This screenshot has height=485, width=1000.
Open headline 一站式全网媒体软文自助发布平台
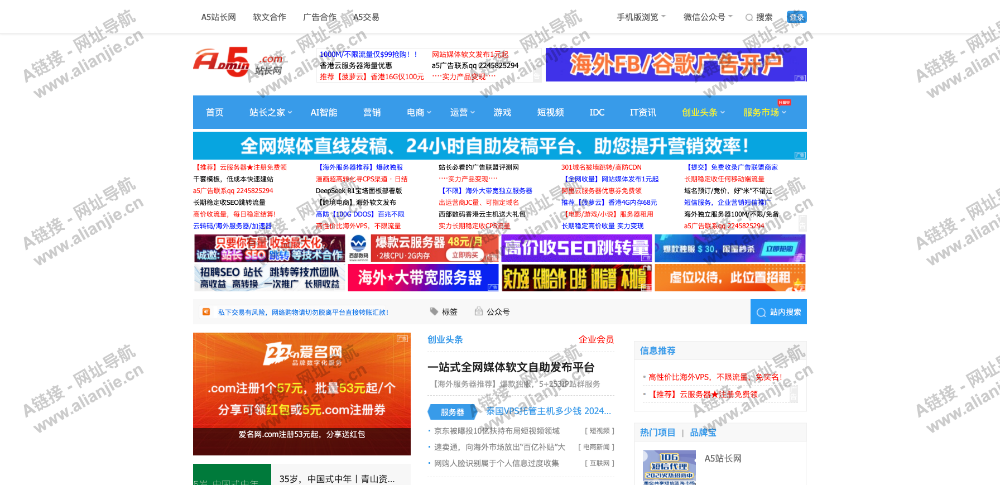511,368
